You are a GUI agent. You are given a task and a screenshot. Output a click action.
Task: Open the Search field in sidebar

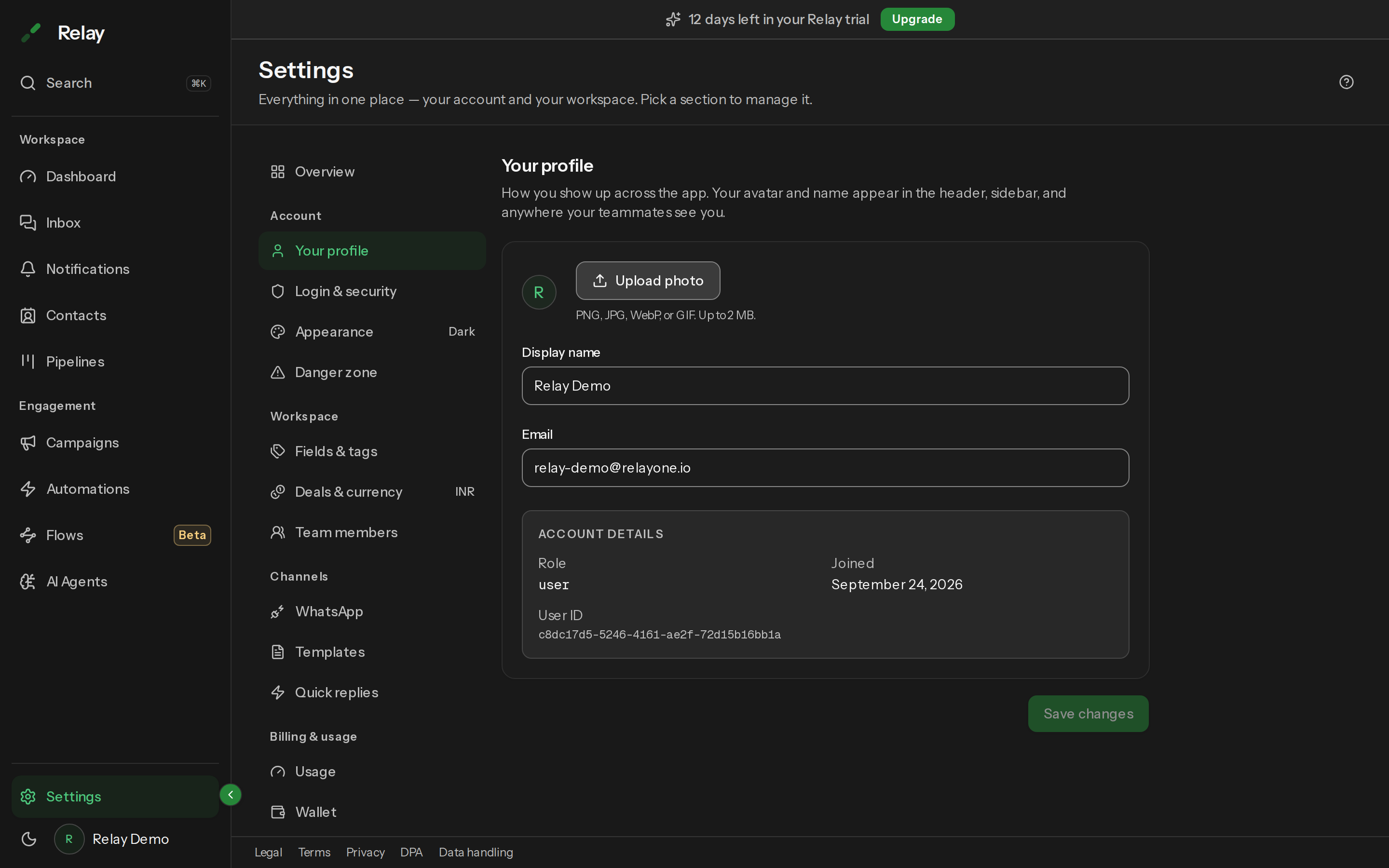(115, 83)
